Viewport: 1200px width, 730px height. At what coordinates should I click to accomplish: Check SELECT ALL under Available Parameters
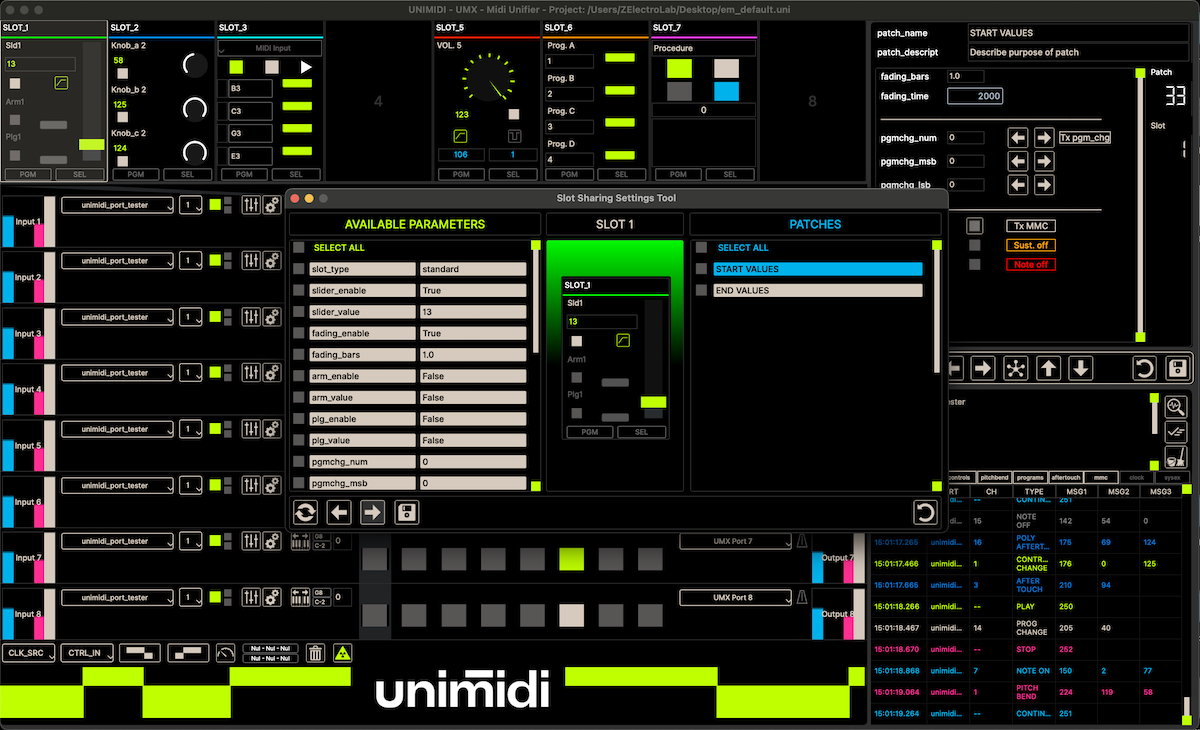tap(299, 247)
